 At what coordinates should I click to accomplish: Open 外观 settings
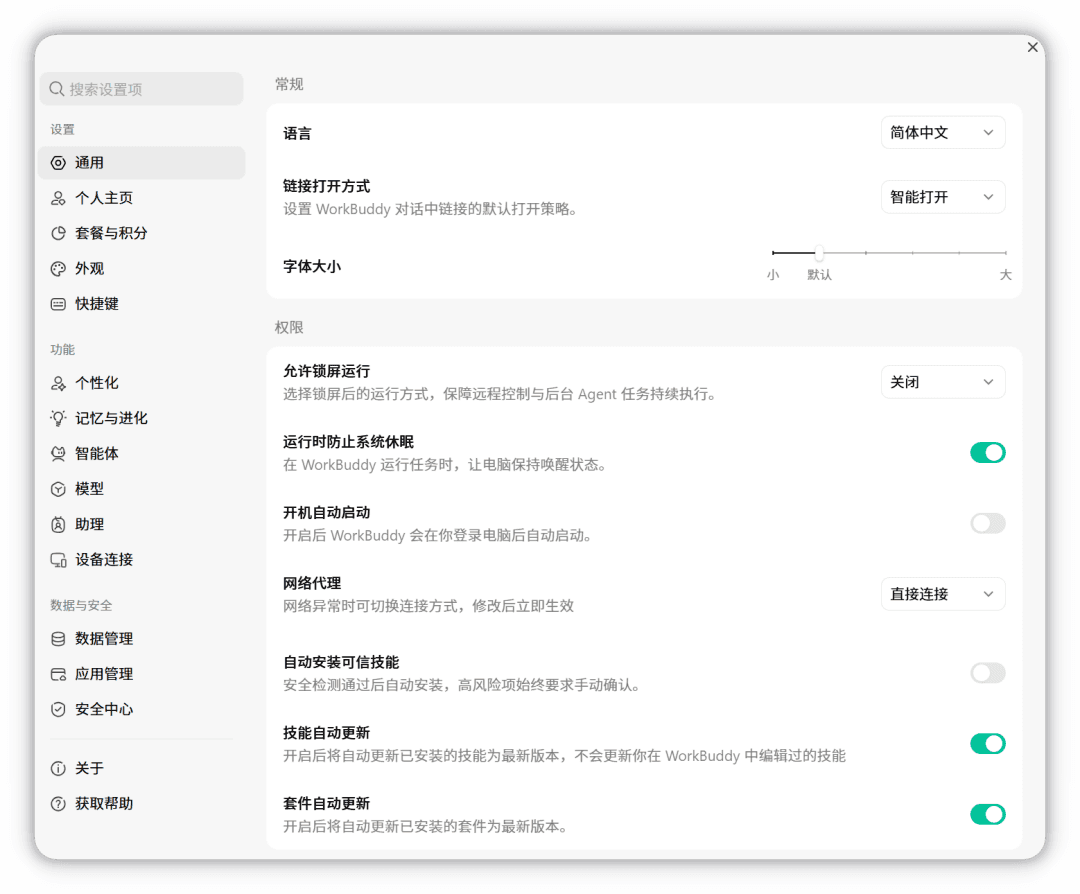click(142, 269)
